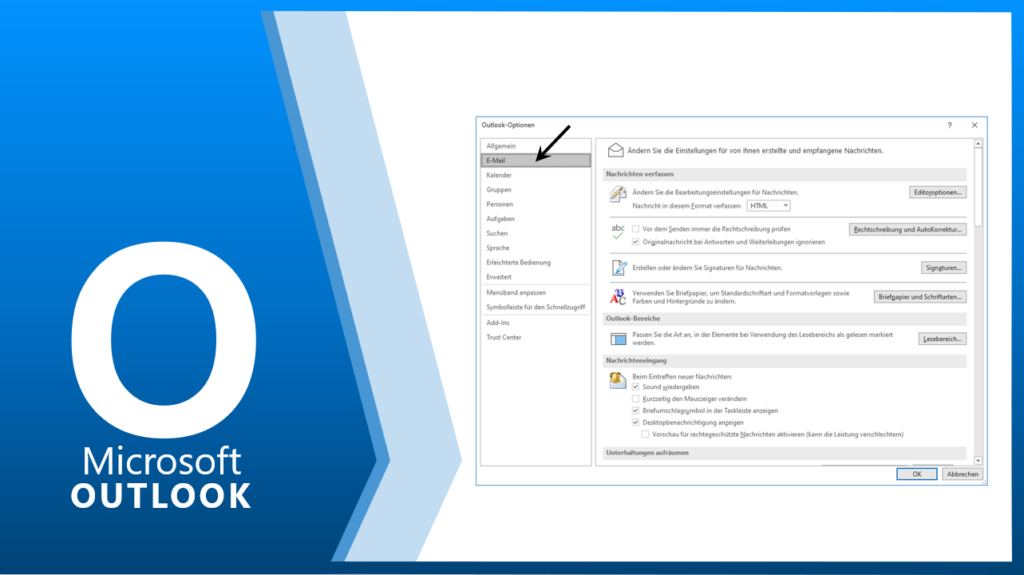Click the Beim Eintreffen neuer Nachrichten label
Image resolution: width=1024 pixels, height=575 pixels.
(x=682, y=376)
